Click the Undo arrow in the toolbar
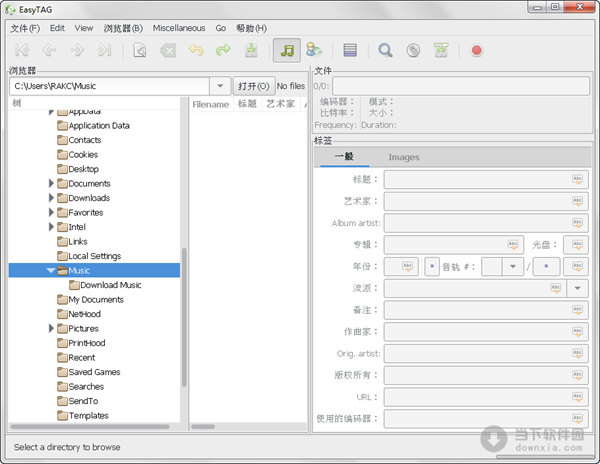600x464 pixels. (x=196, y=50)
